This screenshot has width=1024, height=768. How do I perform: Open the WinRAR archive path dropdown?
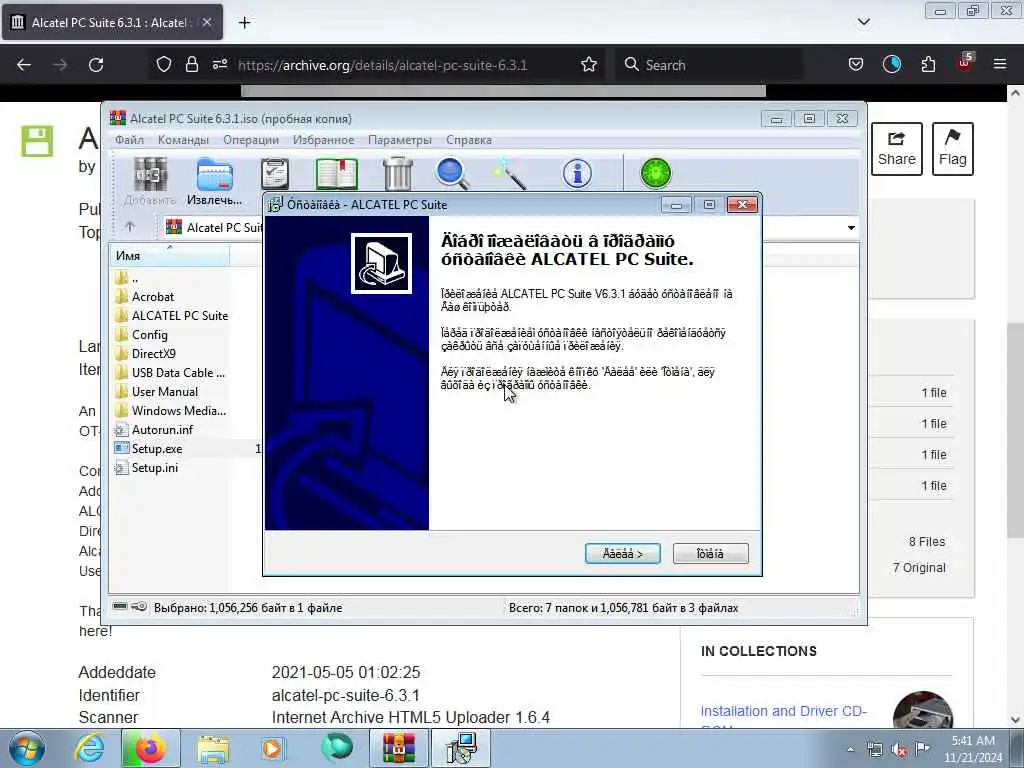851,228
